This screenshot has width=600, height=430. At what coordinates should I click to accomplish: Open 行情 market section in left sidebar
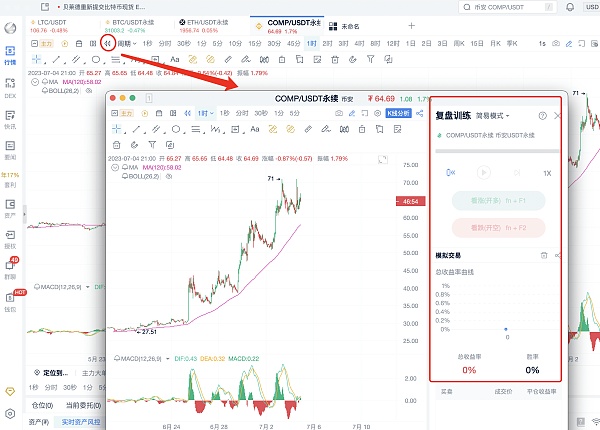click(10, 55)
